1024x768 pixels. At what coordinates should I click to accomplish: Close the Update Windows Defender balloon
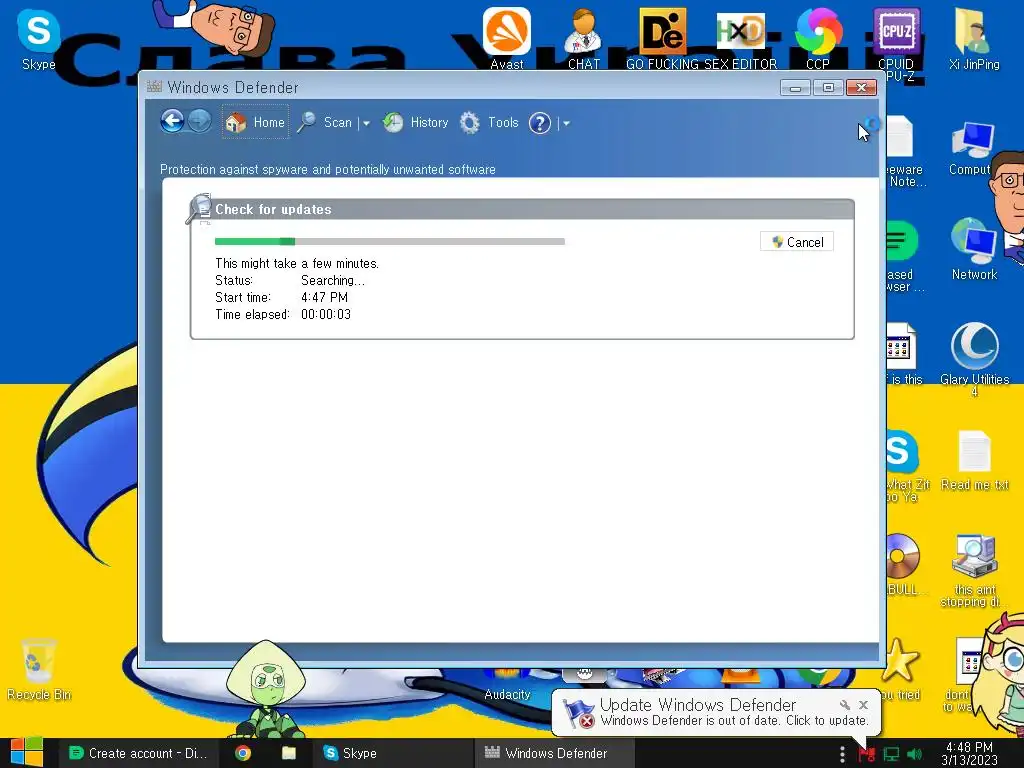click(x=863, y=705)
